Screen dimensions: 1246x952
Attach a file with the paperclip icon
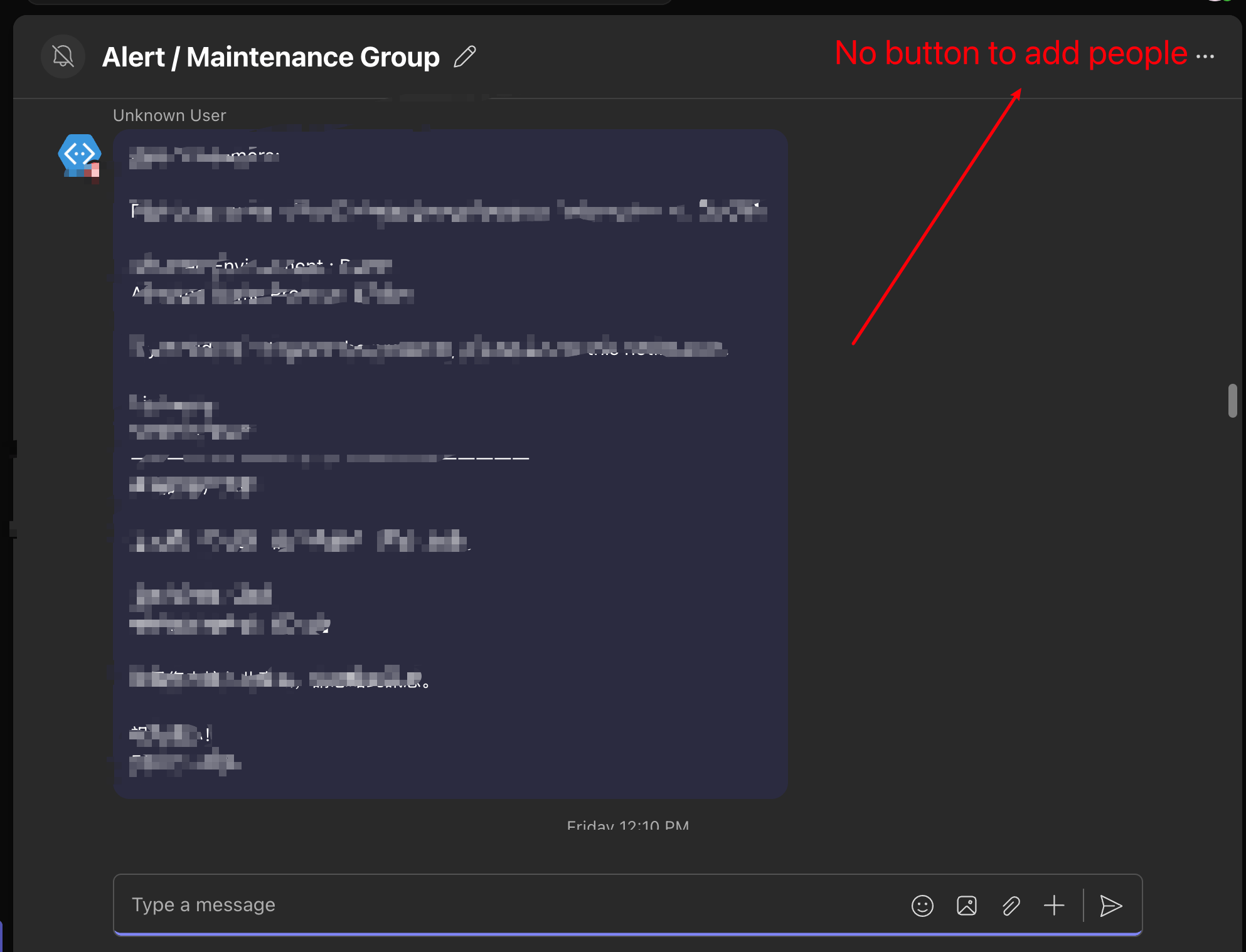(x=1011, y=906)
